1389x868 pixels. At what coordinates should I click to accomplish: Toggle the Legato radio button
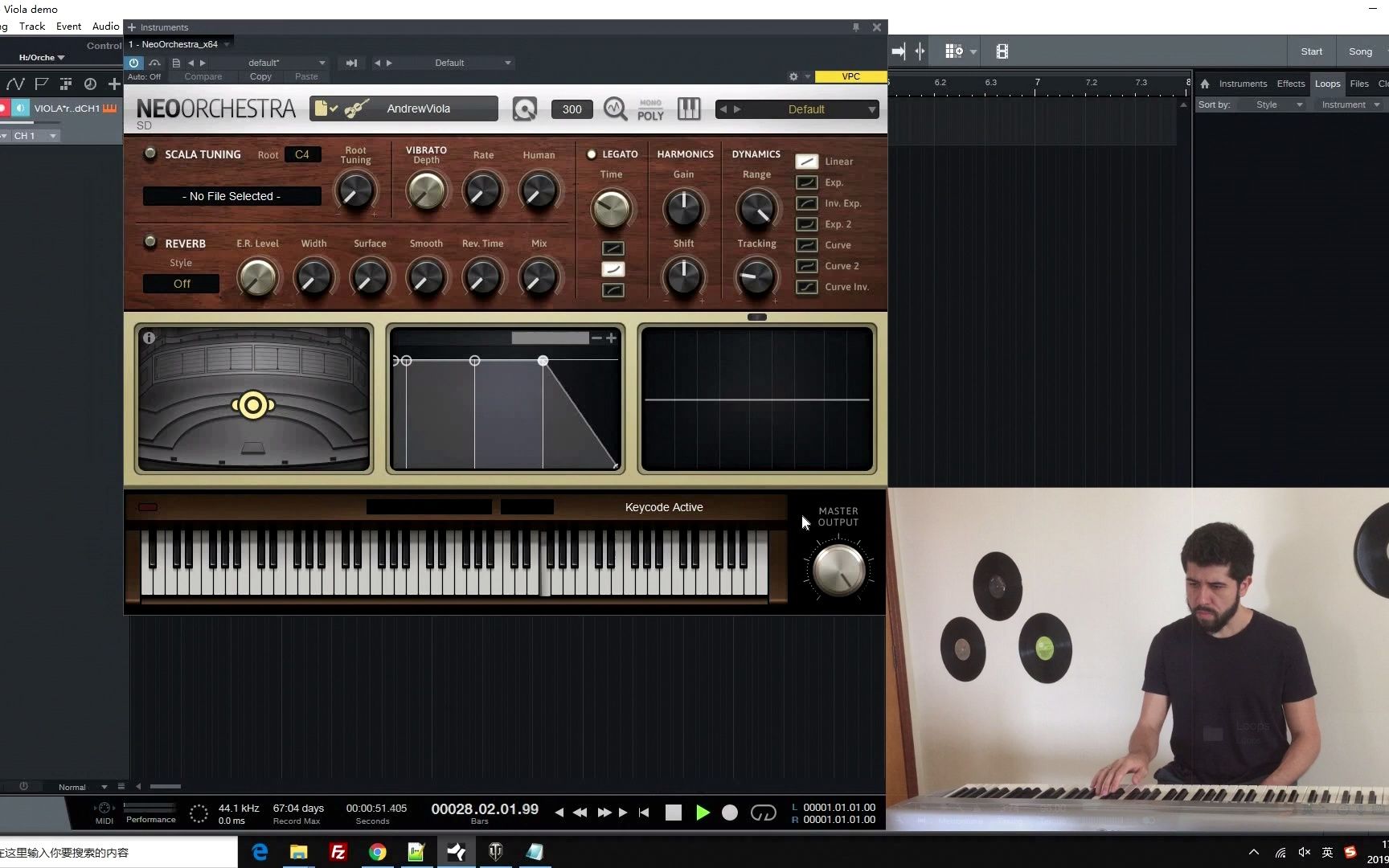[x=592, y=154]
